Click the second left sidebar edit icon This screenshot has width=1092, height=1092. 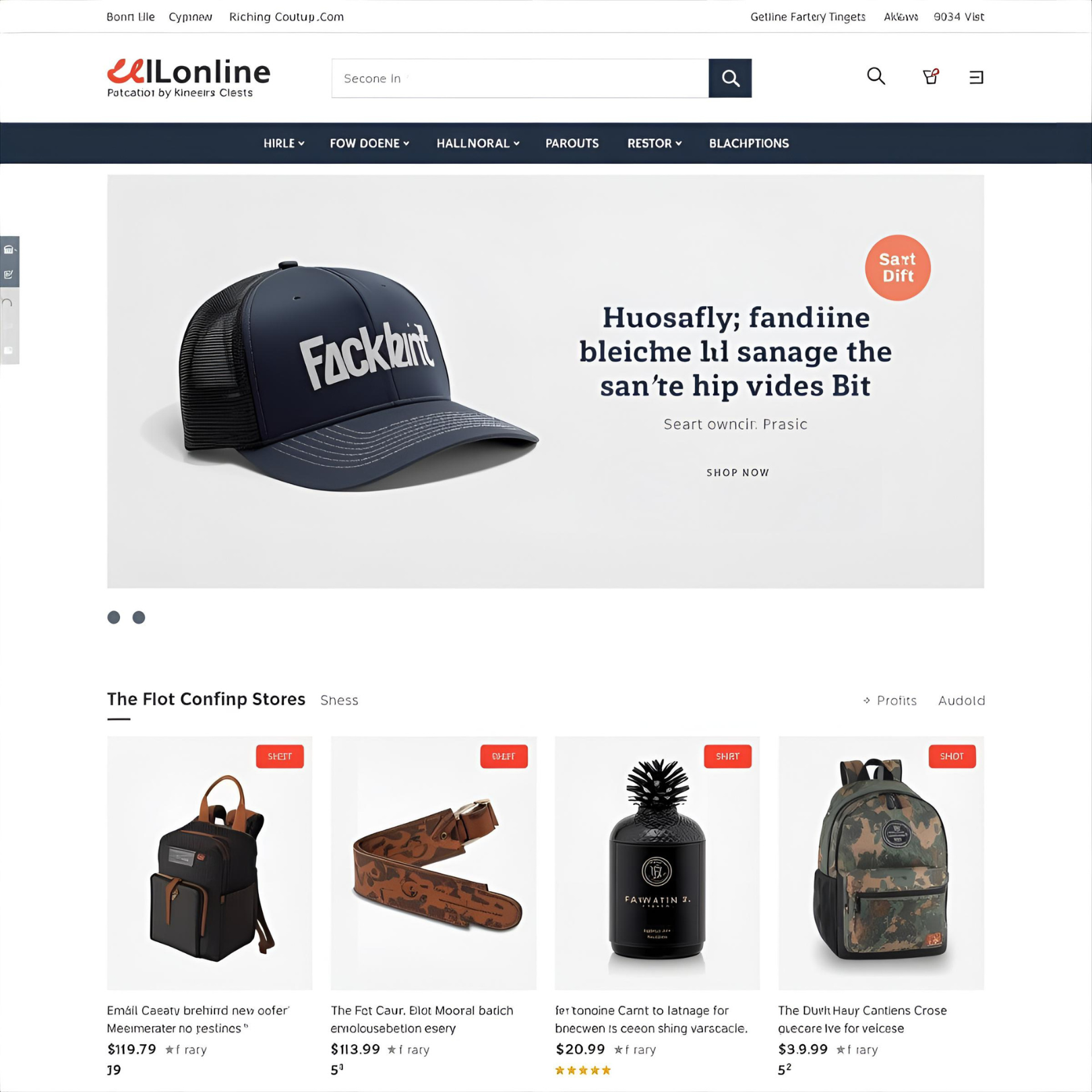pyautogui.click(x=9, y=274)
